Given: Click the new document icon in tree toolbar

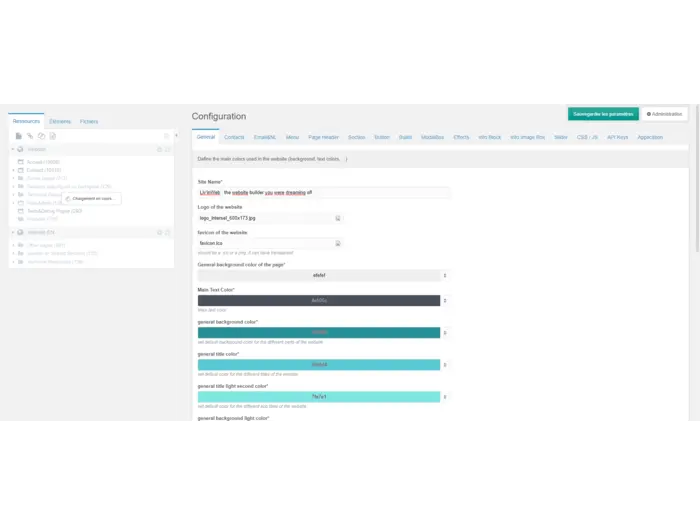Looking at the screenshot, I should click(18, 135).
